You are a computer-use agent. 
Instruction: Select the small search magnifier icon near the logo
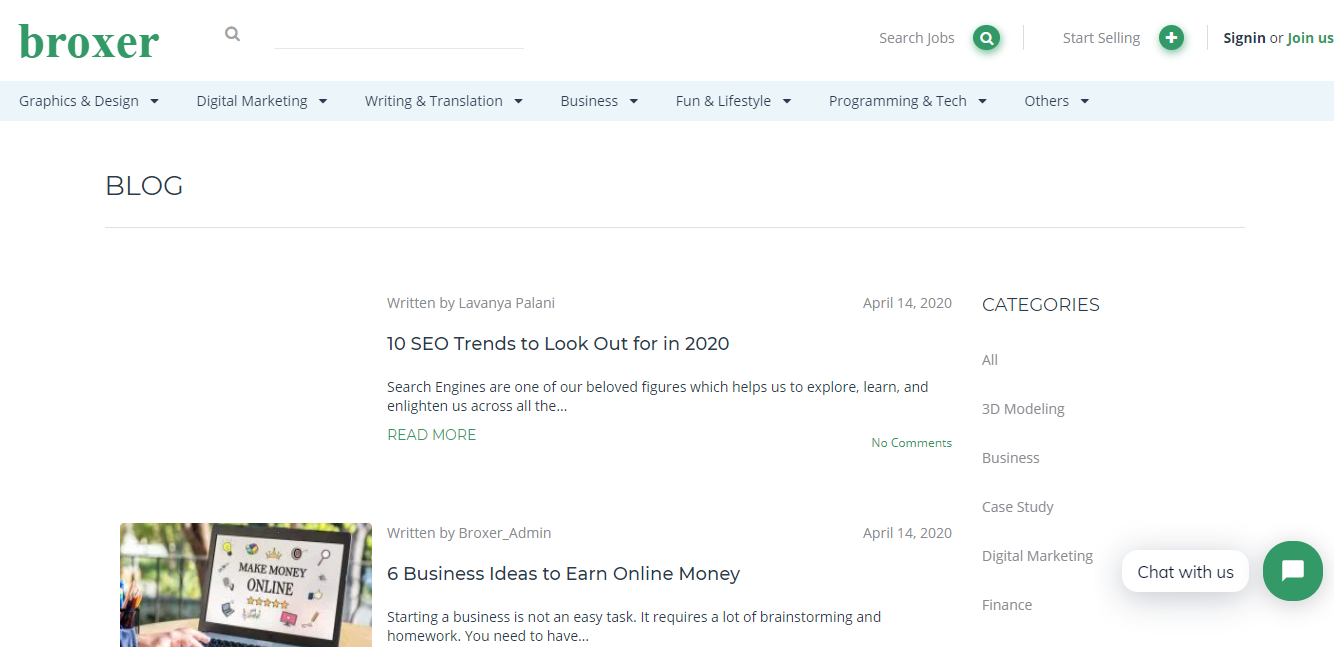click(x=232, y=33)
